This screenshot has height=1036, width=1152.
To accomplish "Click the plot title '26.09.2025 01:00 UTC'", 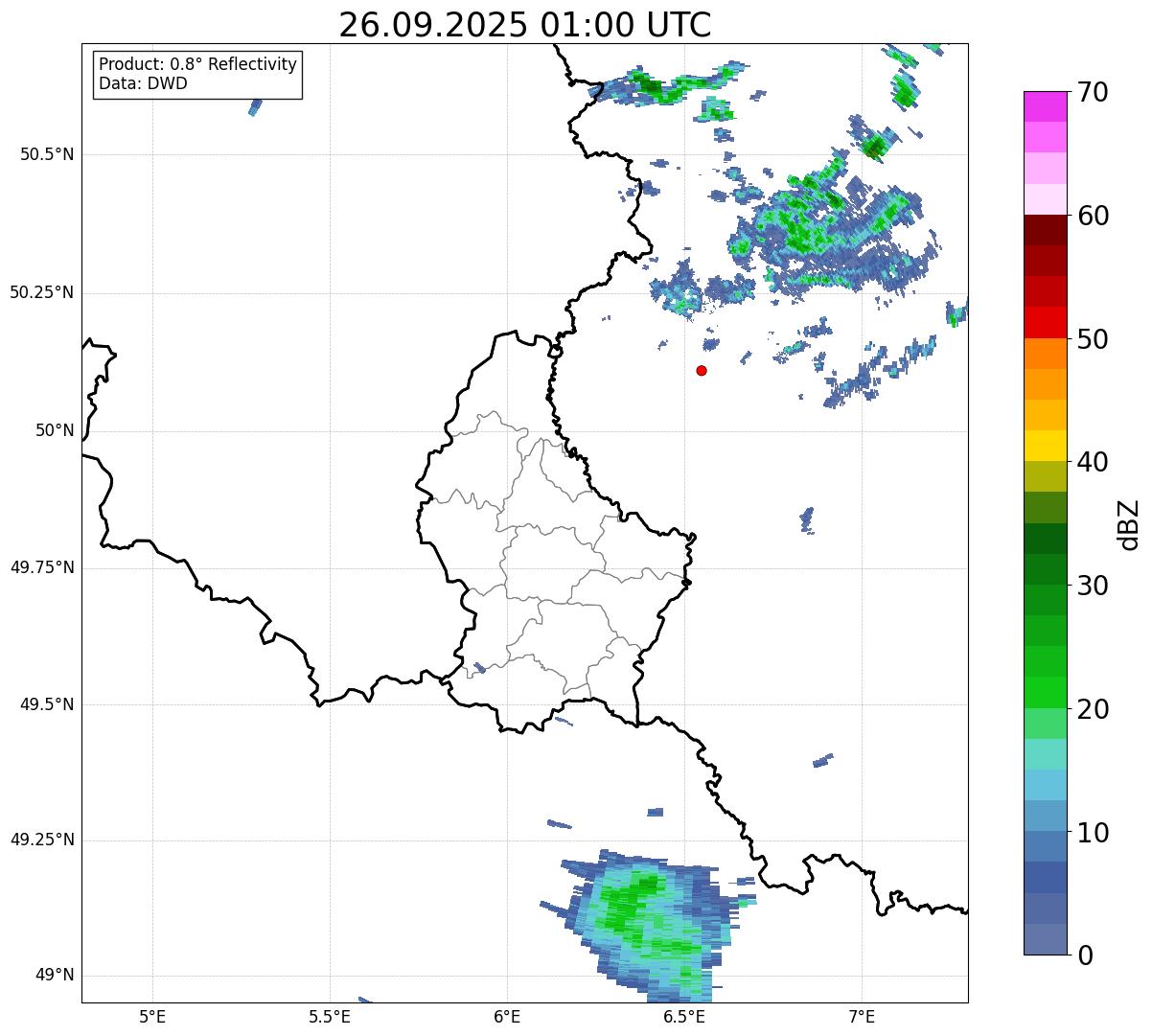I will (525, 25).
